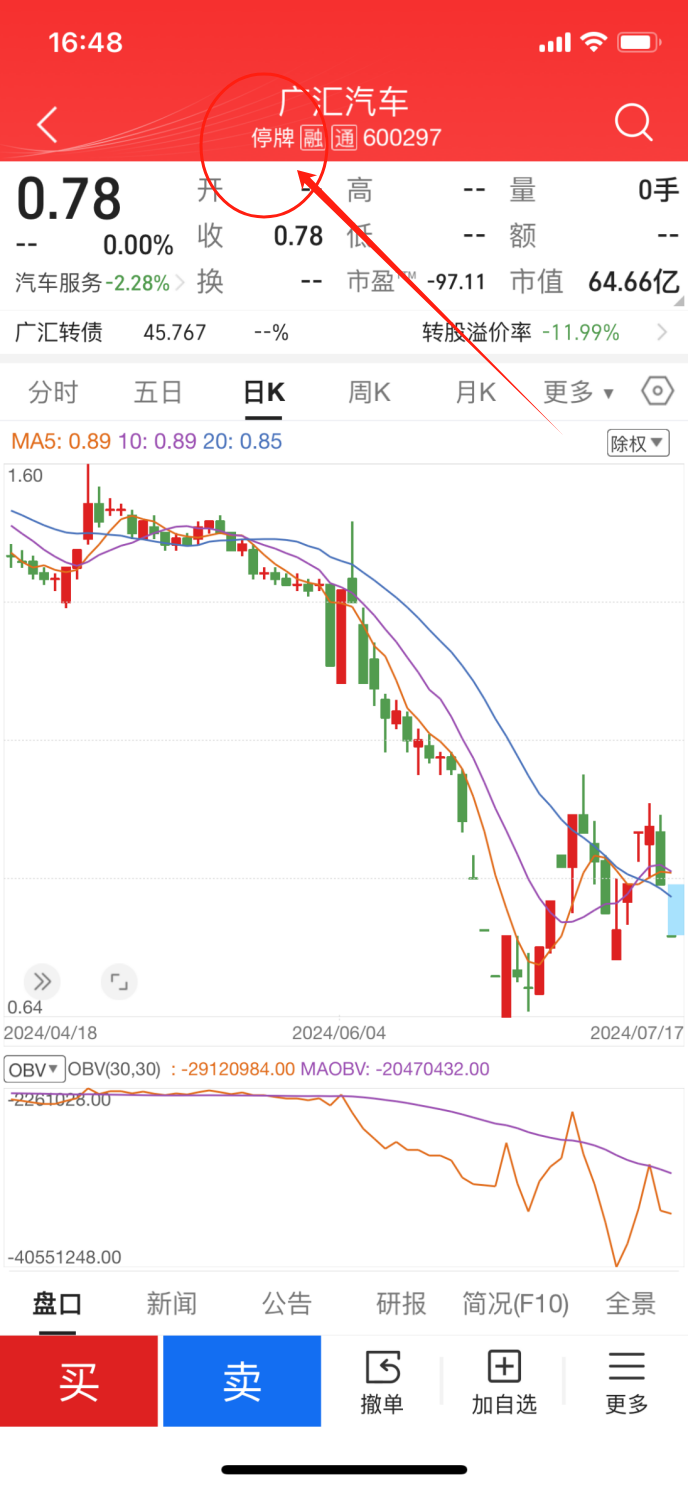Viewport: 688px width, 1489px height.
Task: Open the 盘口 bottom tab
Action: click(57, 1303)
